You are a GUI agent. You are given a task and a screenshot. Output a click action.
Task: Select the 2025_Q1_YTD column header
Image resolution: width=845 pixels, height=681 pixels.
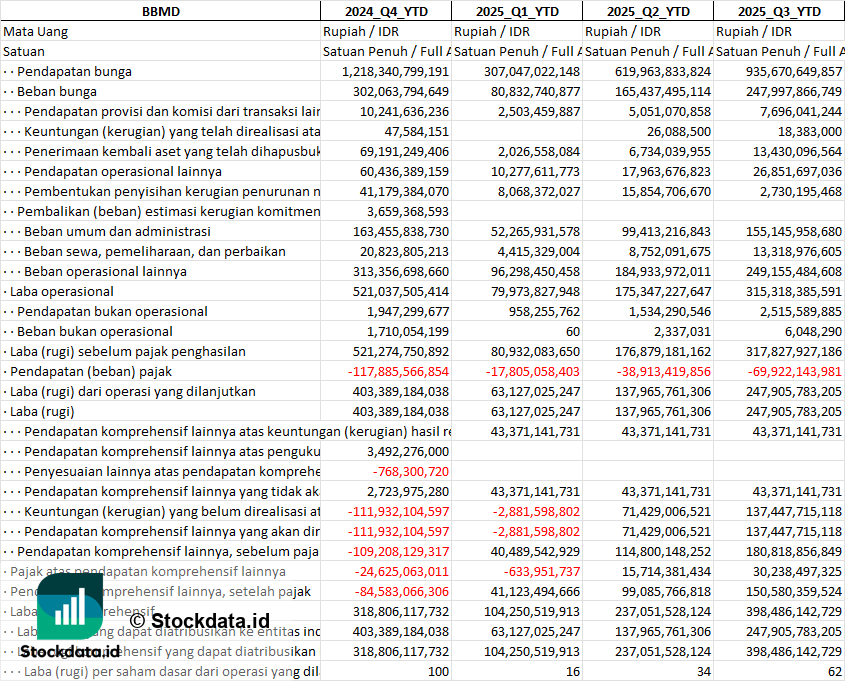click(x=516, y=11)
